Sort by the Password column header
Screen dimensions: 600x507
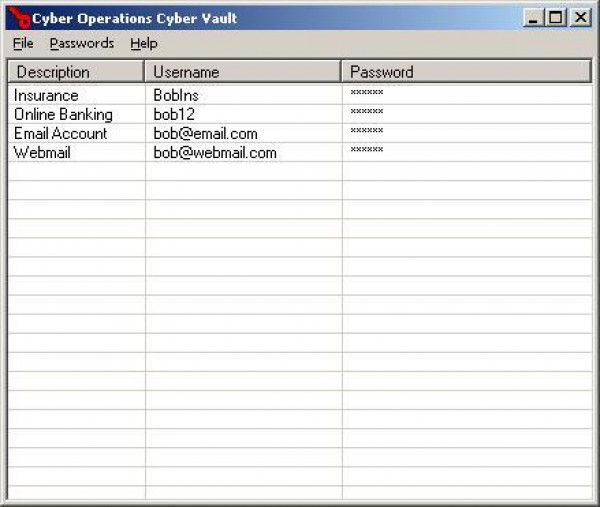pos(466,72)
